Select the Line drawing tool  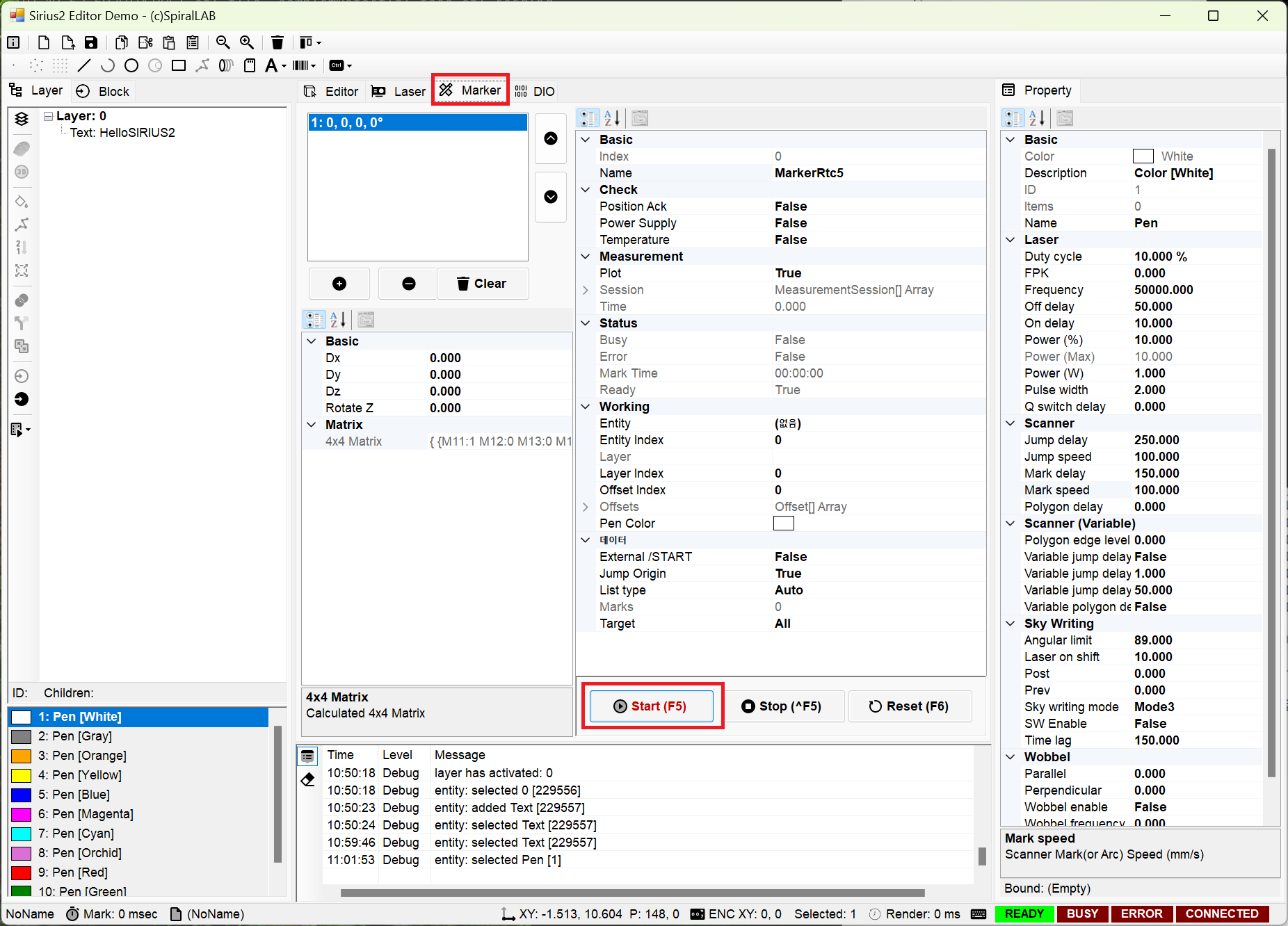tap(84, 65)
